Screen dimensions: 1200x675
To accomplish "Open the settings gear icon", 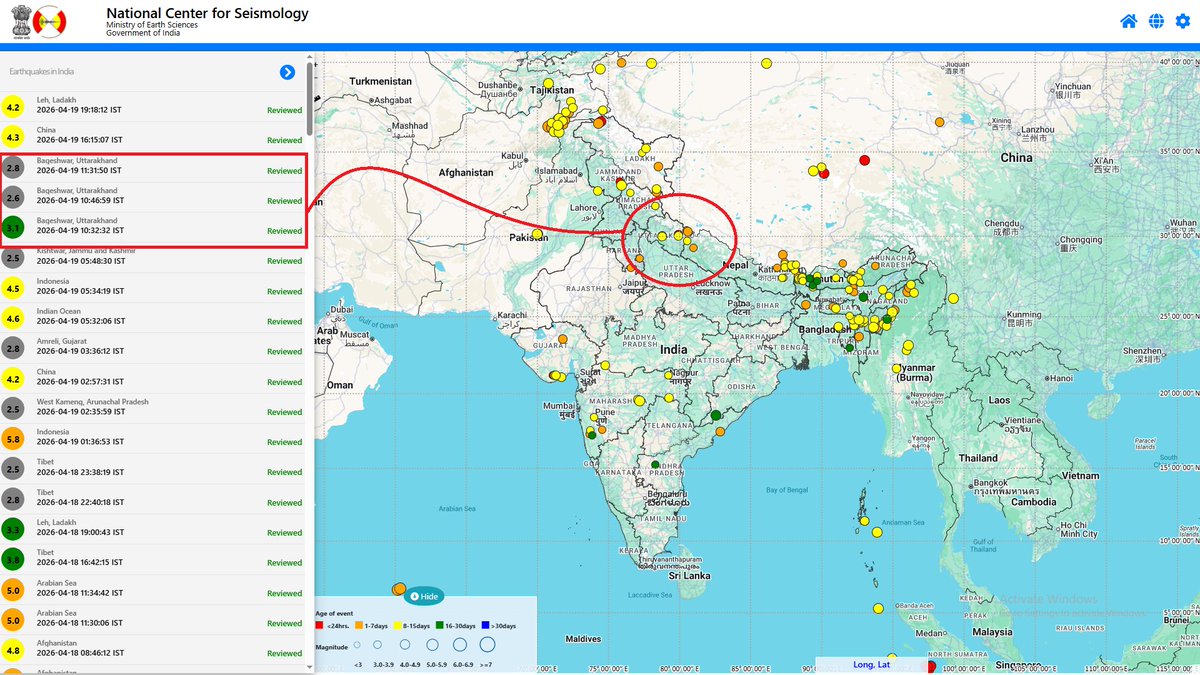I will (1184, 20).
